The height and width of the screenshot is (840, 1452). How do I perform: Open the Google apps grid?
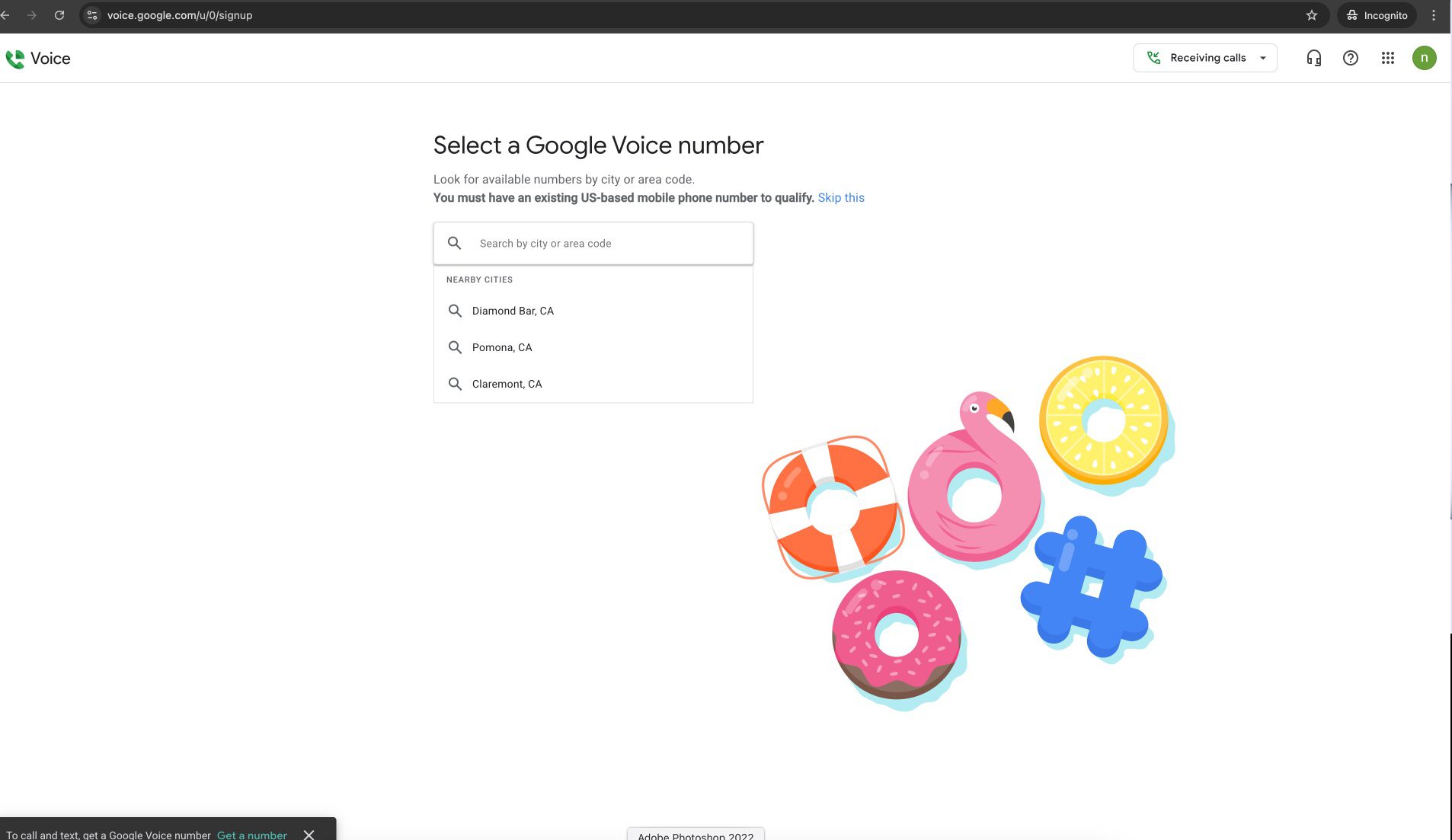coord(1387,58)
